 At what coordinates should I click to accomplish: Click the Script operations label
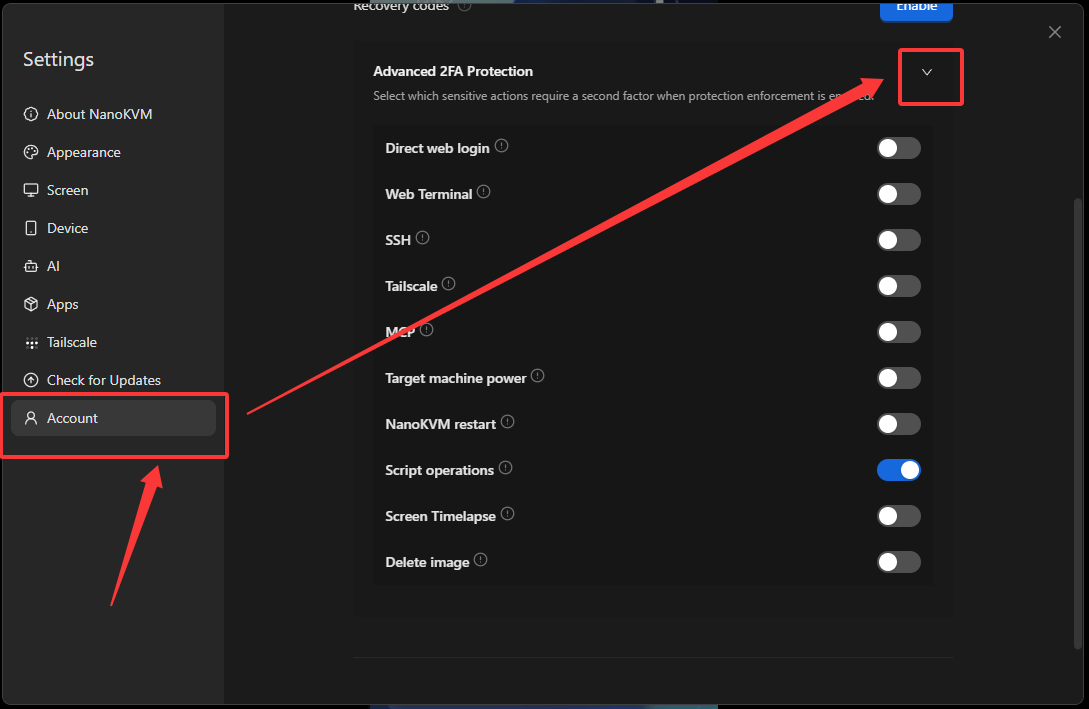point(440,470)
